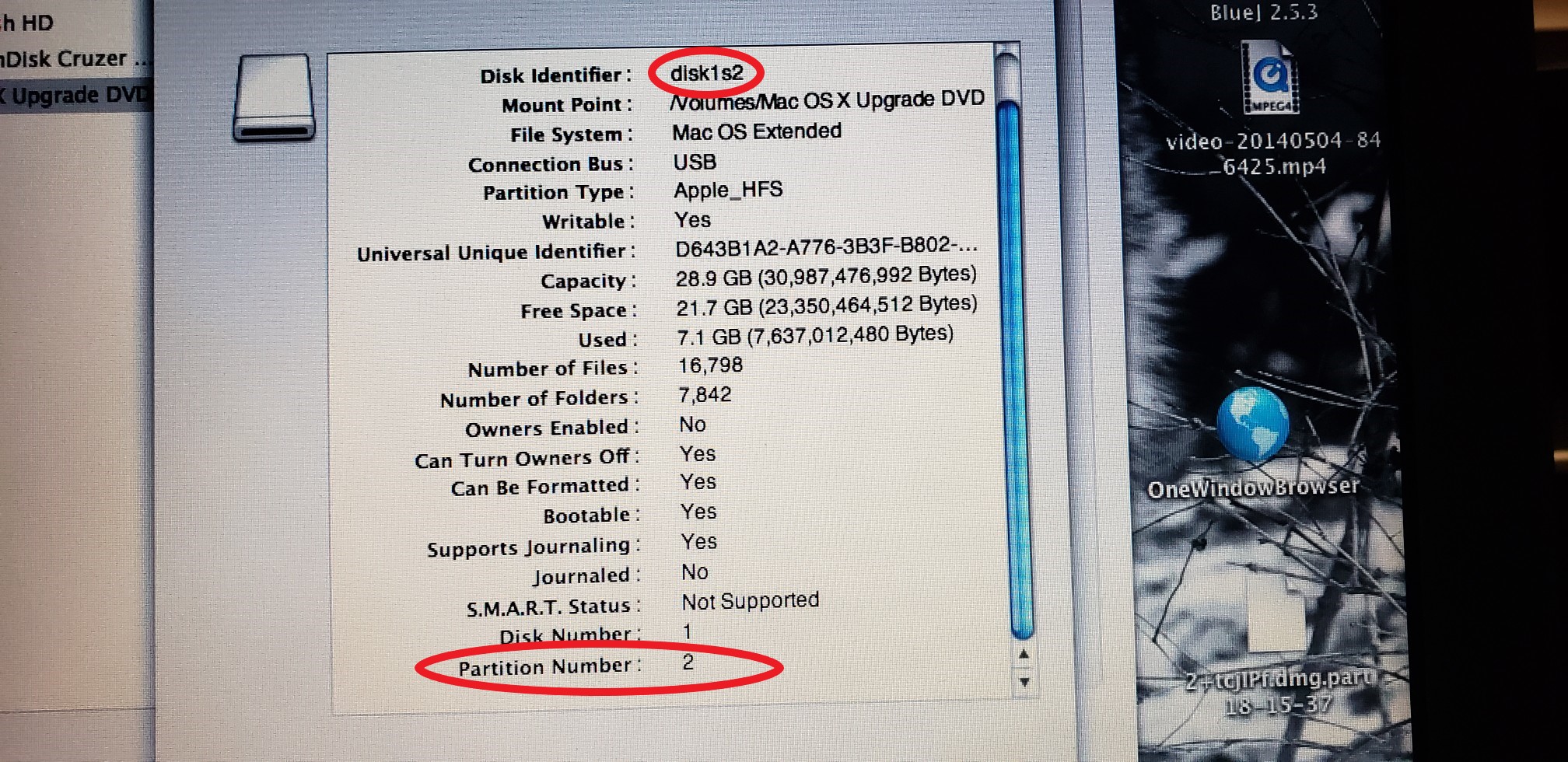Click the Universal Unique Identifier value
1568x762 pixels.
tap(826, 247)
